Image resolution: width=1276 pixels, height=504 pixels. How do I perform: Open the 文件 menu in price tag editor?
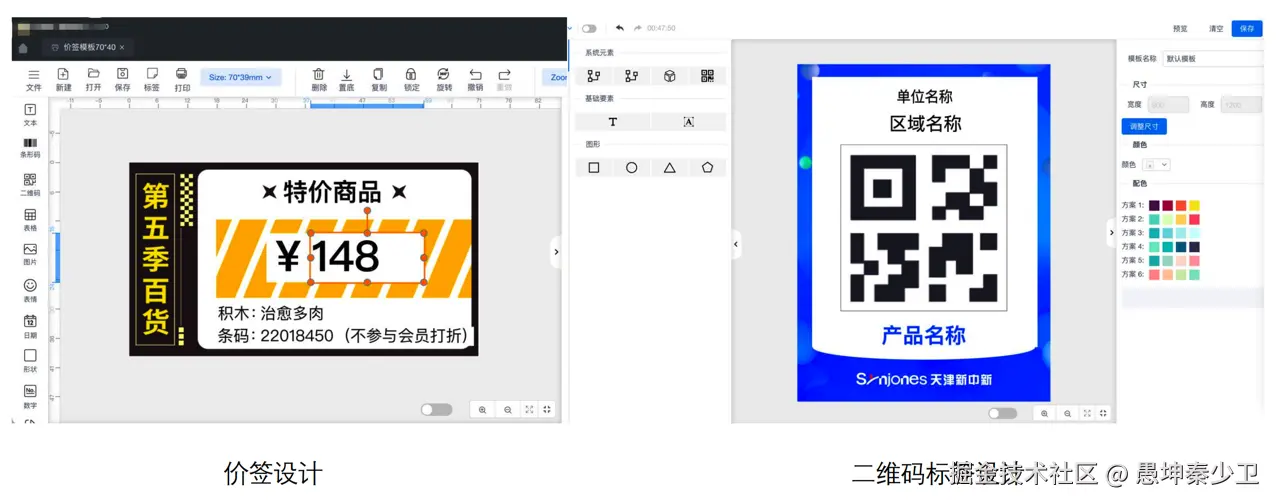pos(34,80)
